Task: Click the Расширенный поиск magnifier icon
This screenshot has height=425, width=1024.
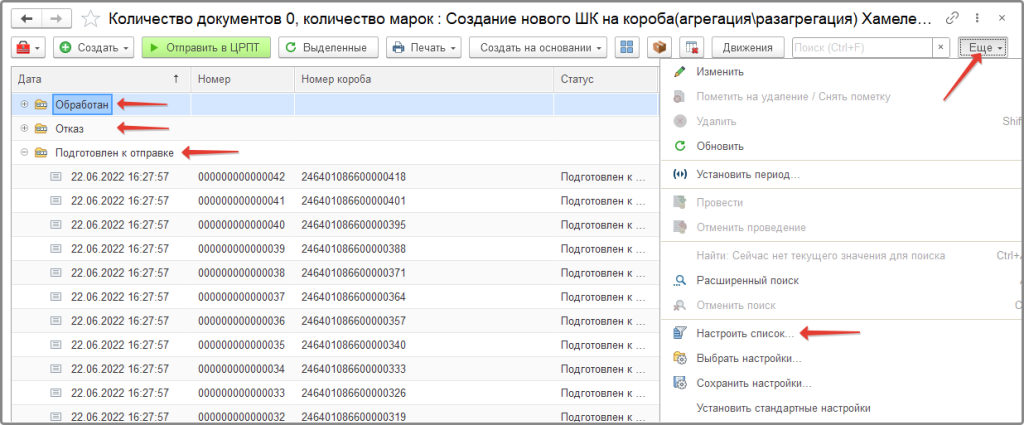Action: tap(680, 280)
